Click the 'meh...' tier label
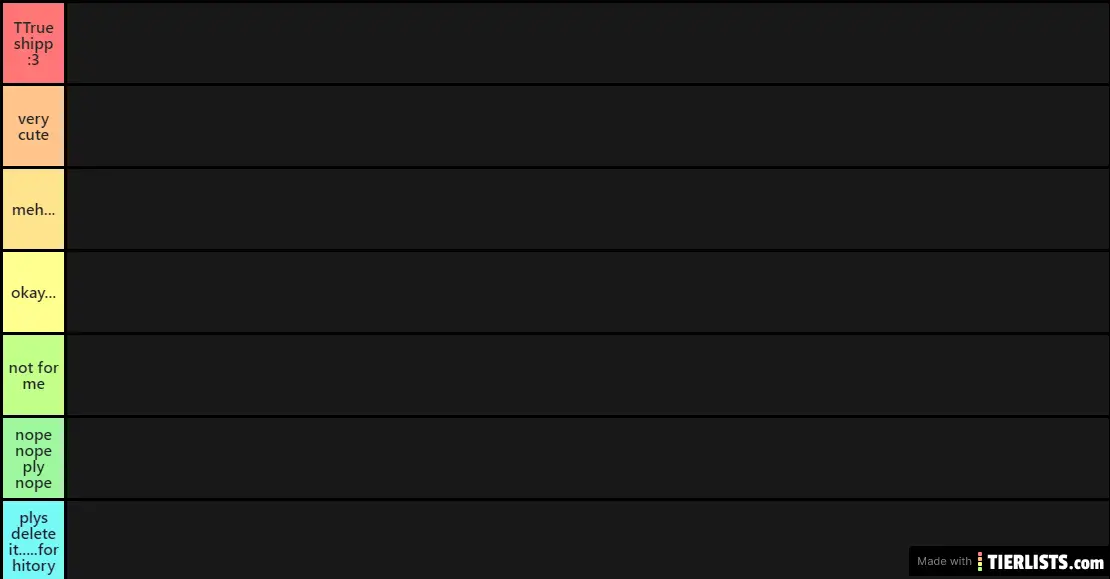Viewport: 1110px width, 579px height. [x=33, y=209]
